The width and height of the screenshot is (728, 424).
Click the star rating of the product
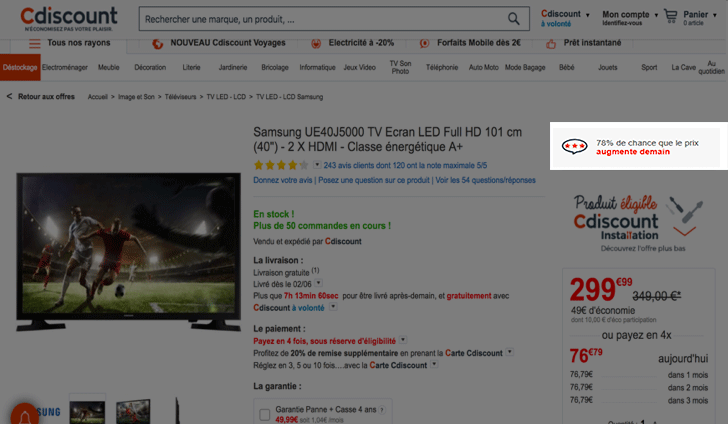281,165
